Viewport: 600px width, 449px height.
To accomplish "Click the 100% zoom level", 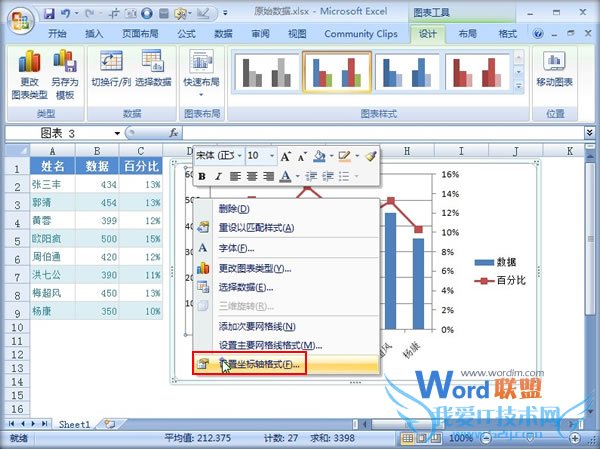I will [x=461, y=438].
